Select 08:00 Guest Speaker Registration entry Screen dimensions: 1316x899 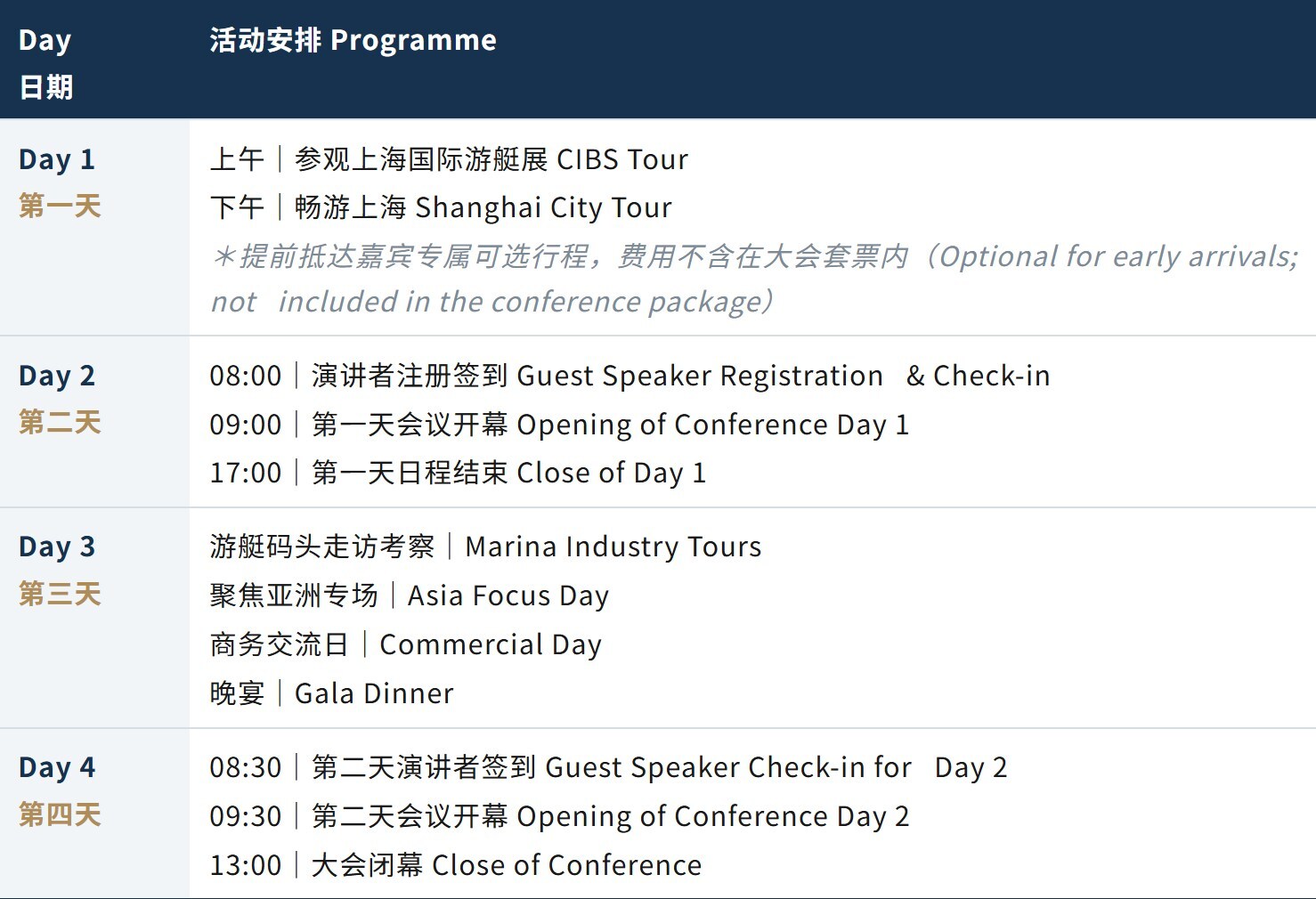[630, 376]
